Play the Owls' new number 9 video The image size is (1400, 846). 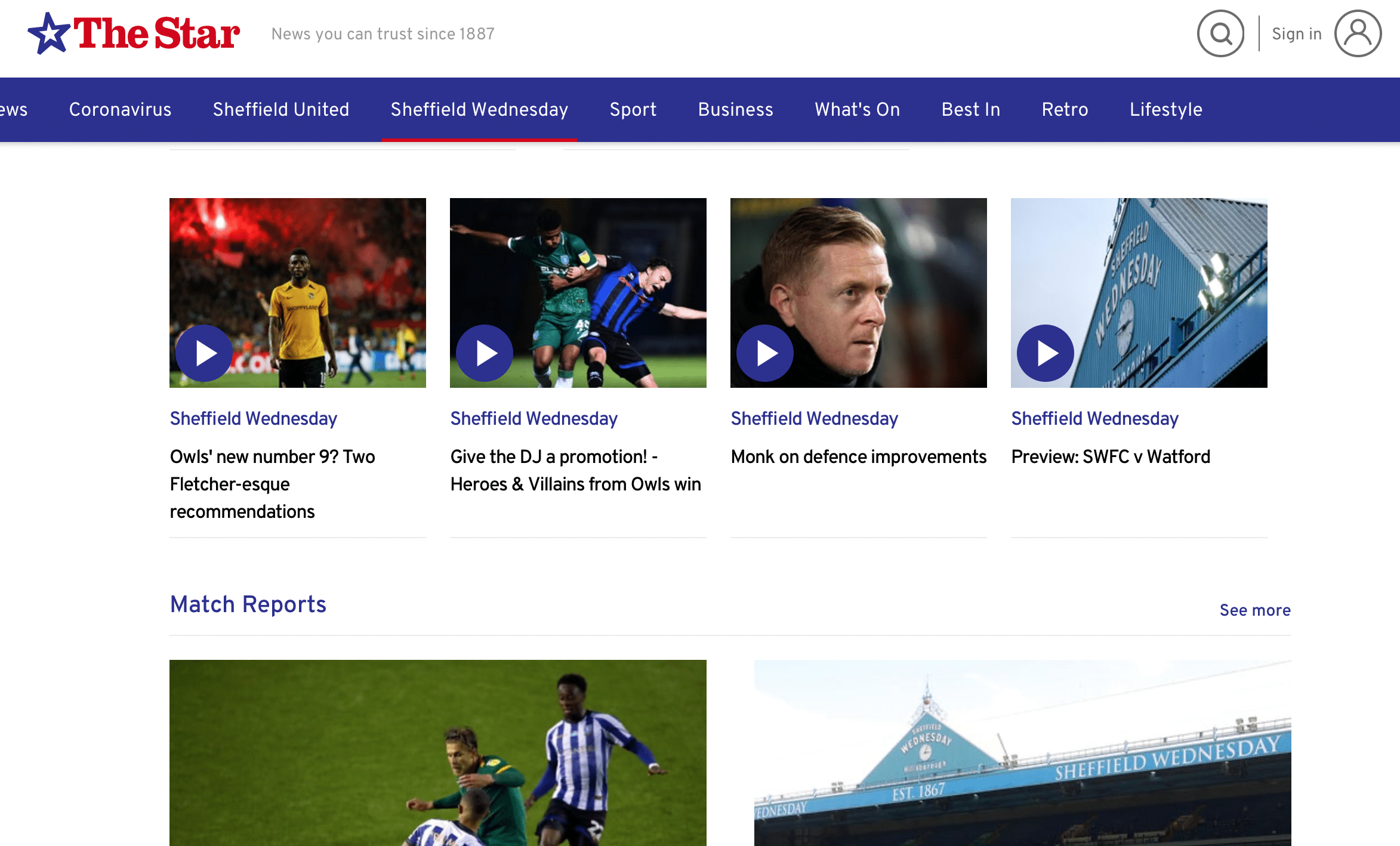click(x=204, y=353)
